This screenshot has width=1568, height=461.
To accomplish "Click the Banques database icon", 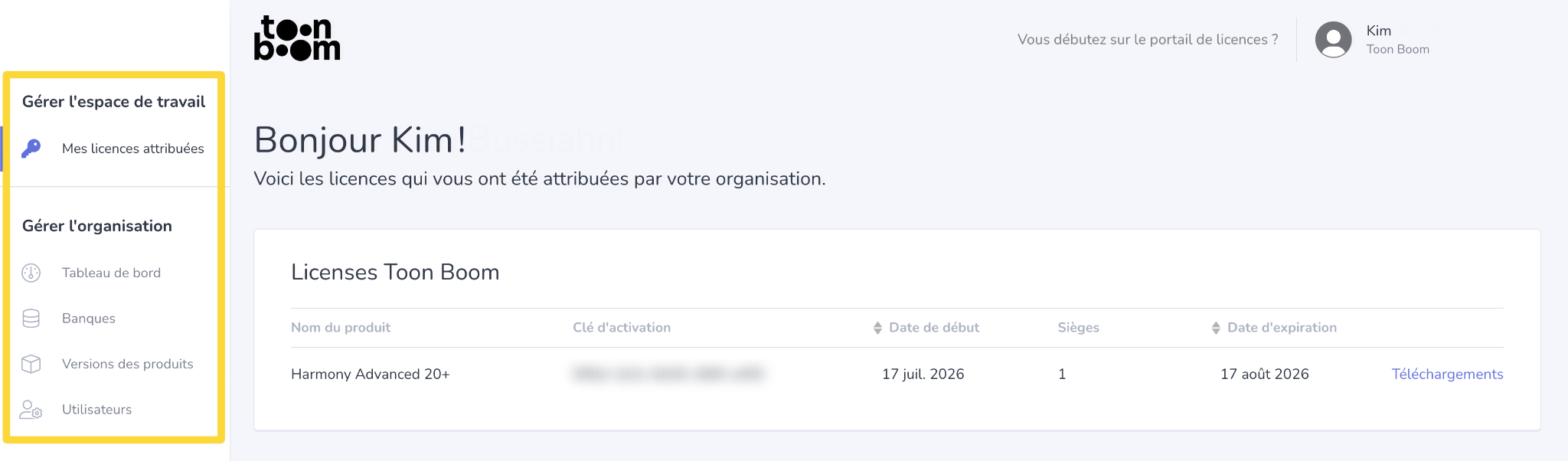I will (31, 319).
